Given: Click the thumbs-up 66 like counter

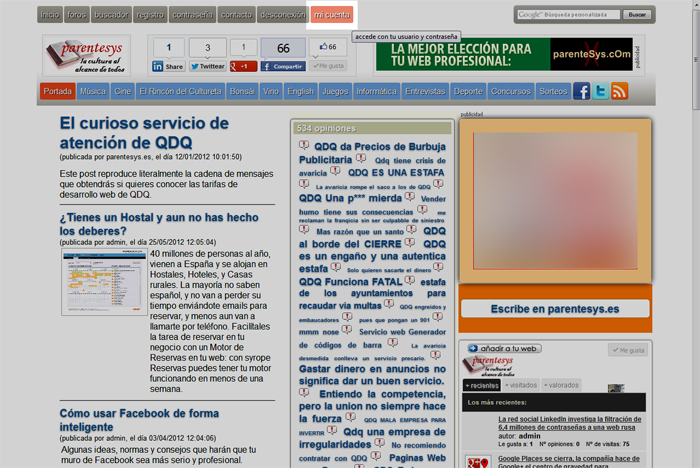Looking at the screenshot, I should coord(328,47).
